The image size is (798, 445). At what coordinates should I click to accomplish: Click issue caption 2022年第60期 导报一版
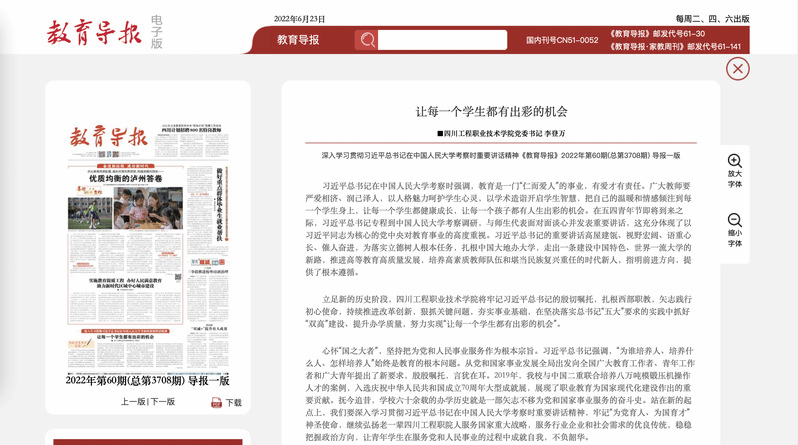[148, 381]
